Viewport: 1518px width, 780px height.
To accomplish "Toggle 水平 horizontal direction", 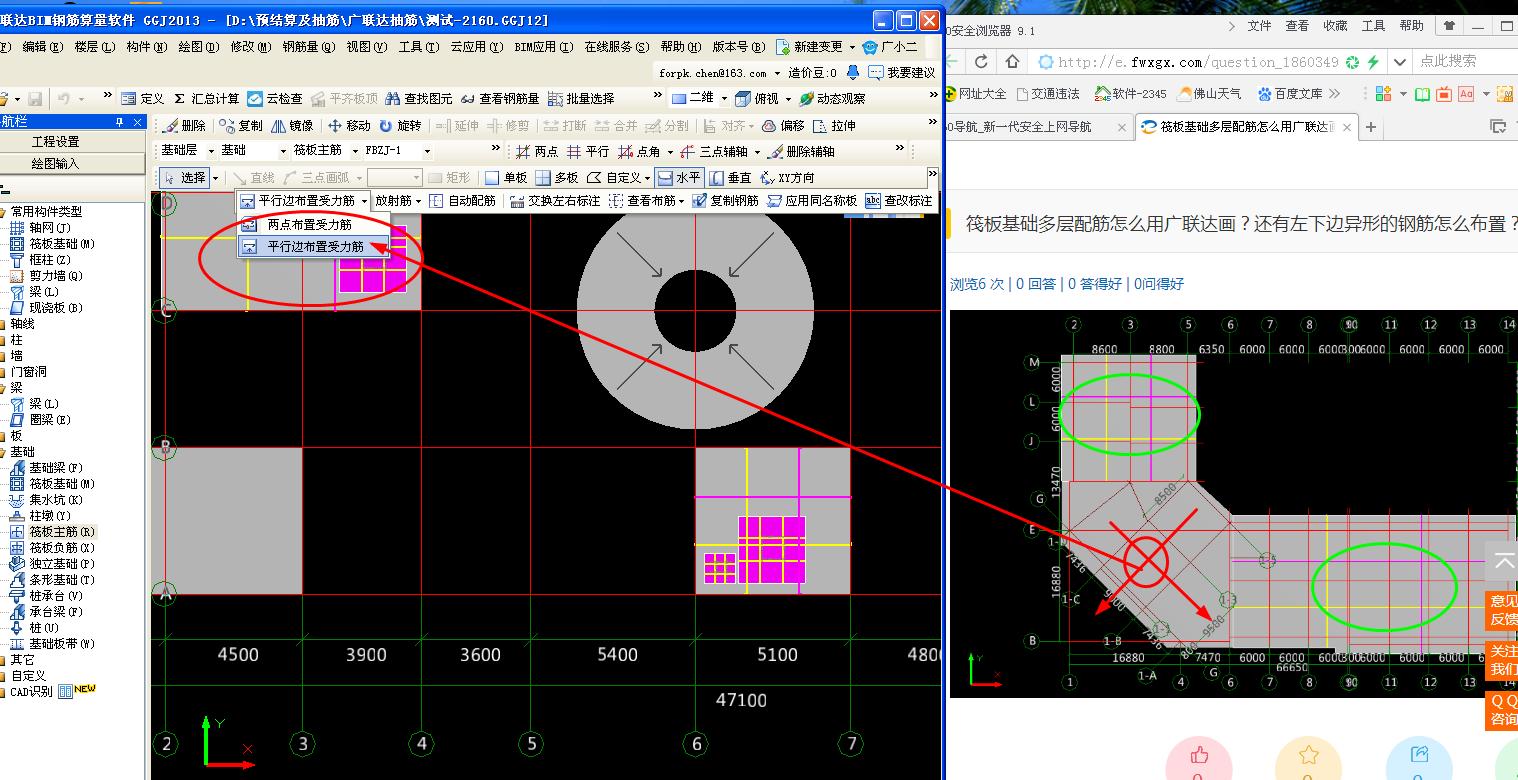I will (679, 178).
